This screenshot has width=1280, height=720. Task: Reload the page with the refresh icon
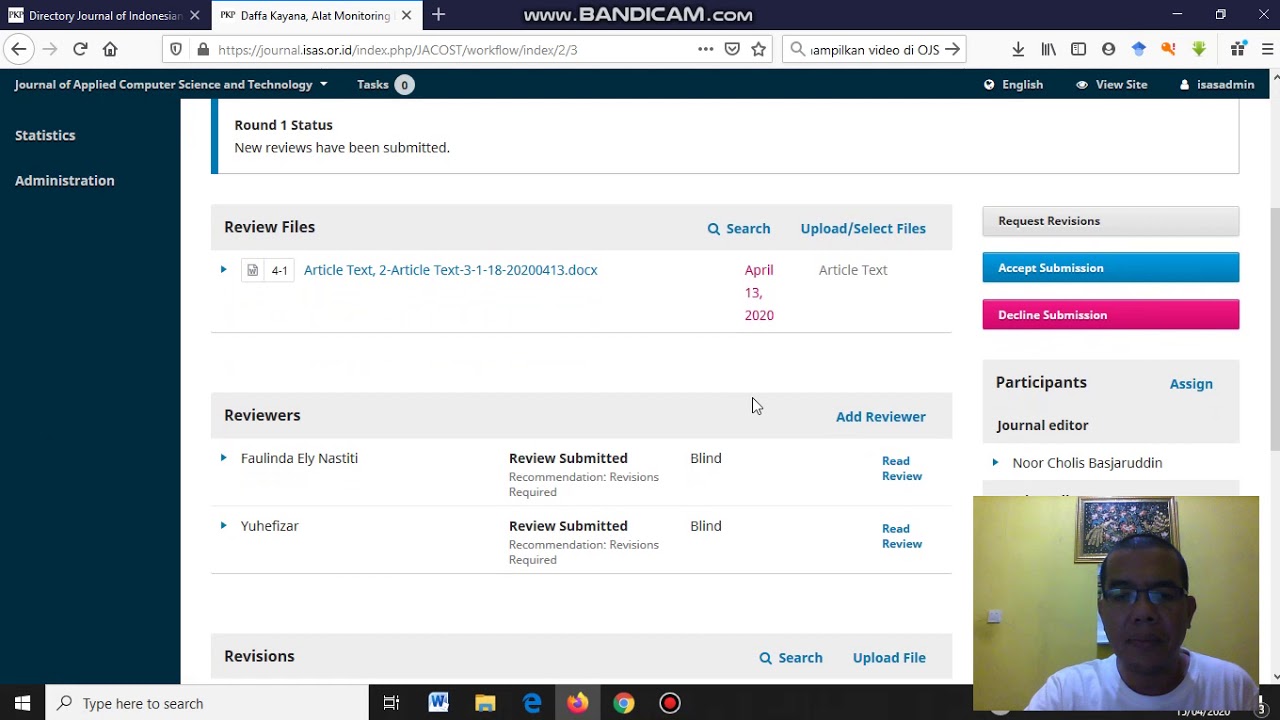click(x=80, y=49)
